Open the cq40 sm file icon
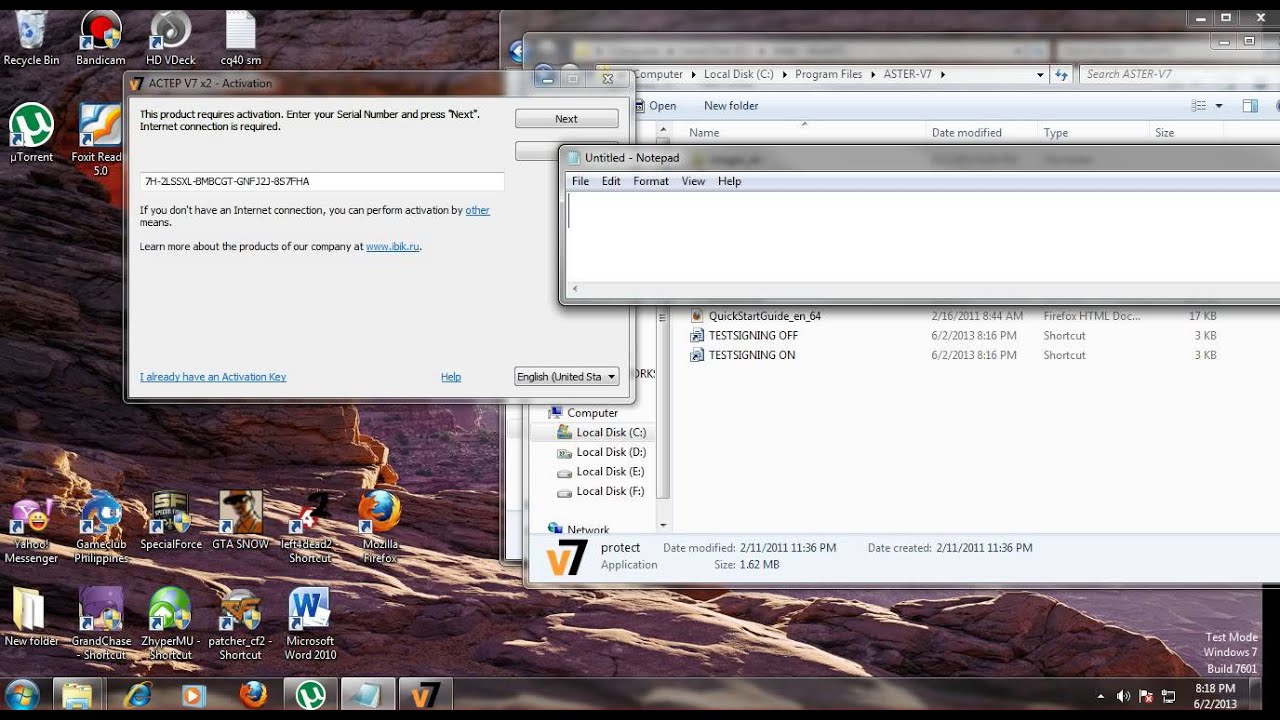This screenshot has width=1280, height=720. coord(240,38)
